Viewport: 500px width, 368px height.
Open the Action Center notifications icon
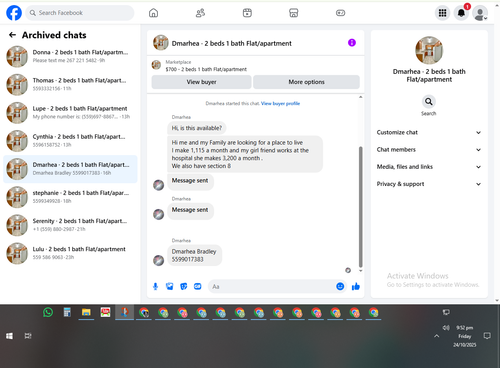point(487,336)
